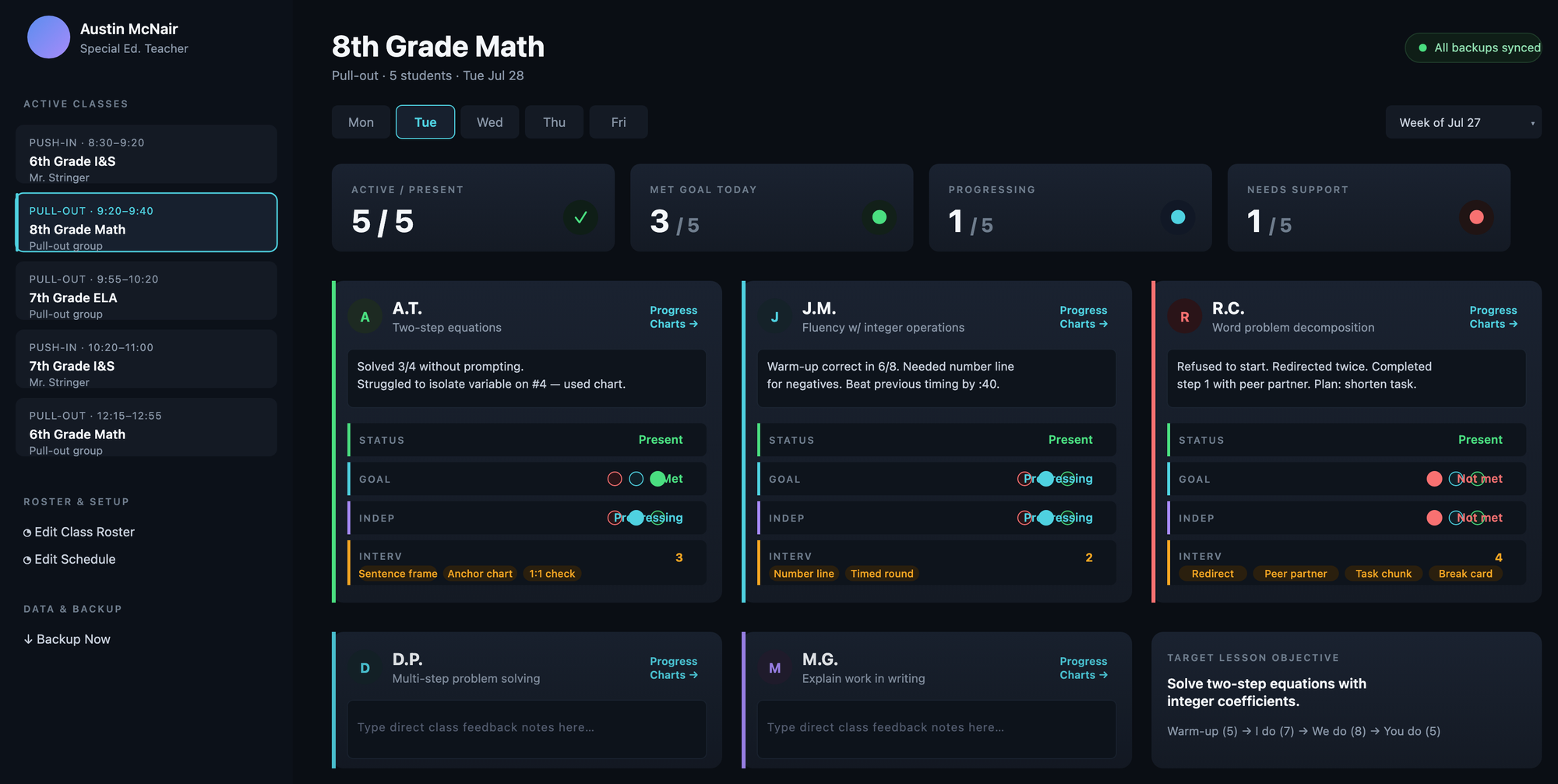Click the Redirect intervention chip
Image resolution: width=1558 pixels, height=784 pixels.
(x=1213, y=574)
